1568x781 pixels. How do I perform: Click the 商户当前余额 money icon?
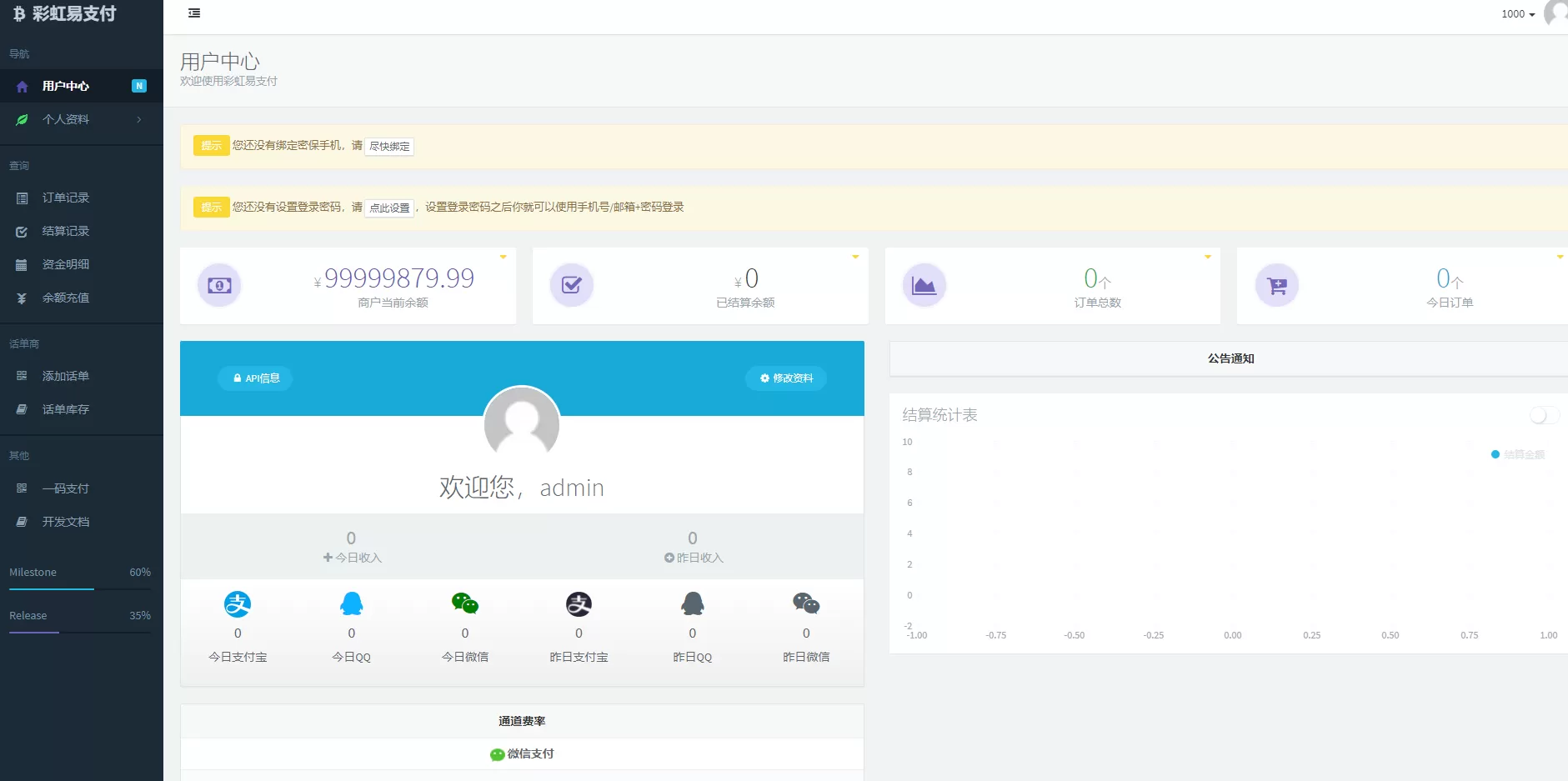tap(219, 285)
